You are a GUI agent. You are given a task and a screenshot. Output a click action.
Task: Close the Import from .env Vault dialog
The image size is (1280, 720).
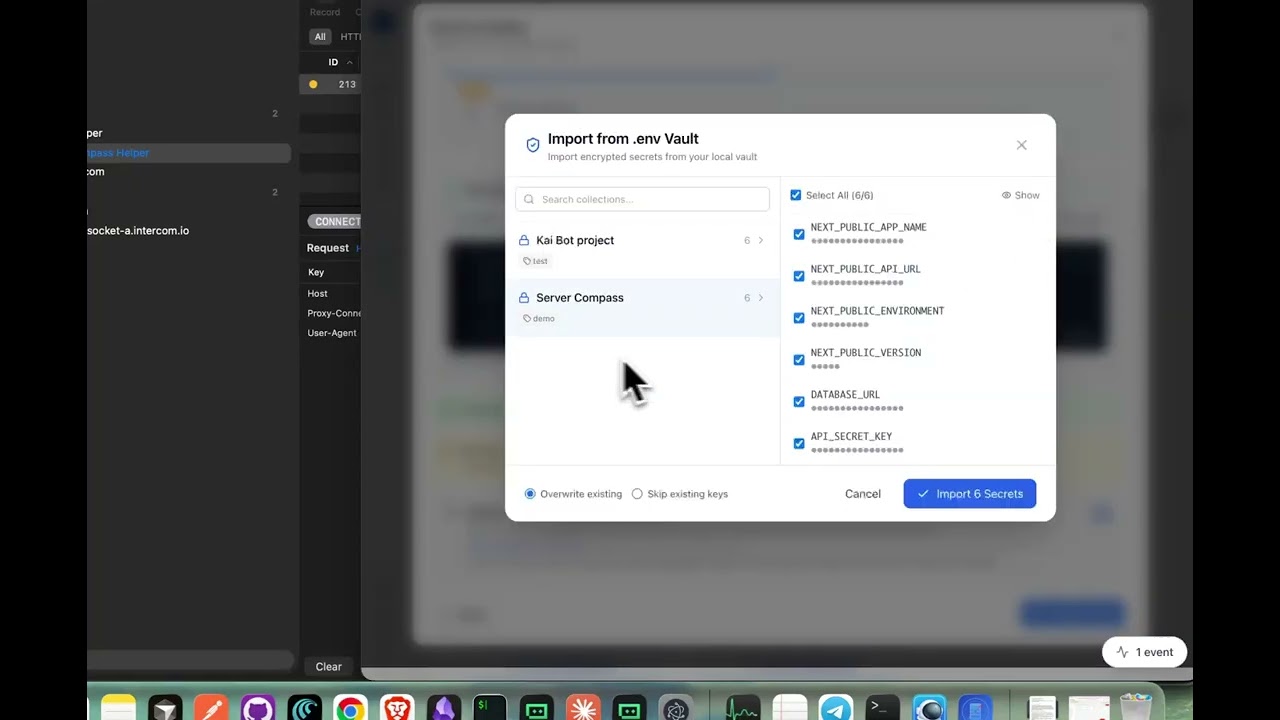[1021, 145]
